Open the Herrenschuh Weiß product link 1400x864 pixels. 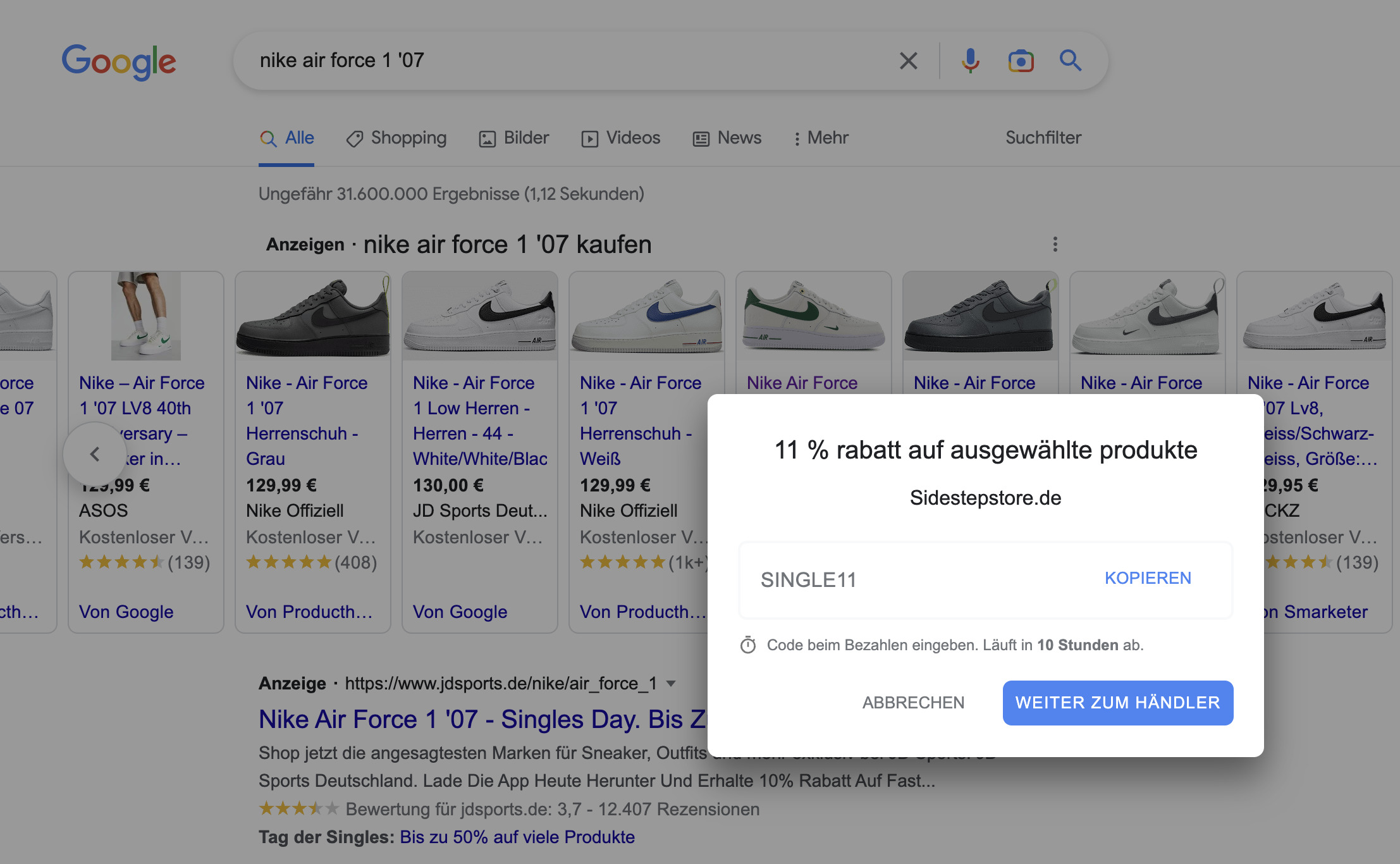(x=641, y=420)
